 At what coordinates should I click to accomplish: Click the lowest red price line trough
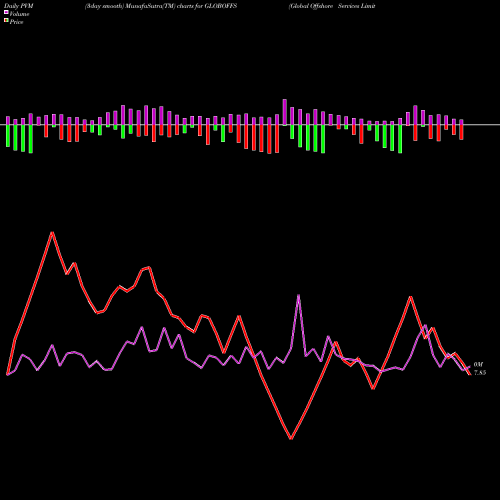point(291,439)
